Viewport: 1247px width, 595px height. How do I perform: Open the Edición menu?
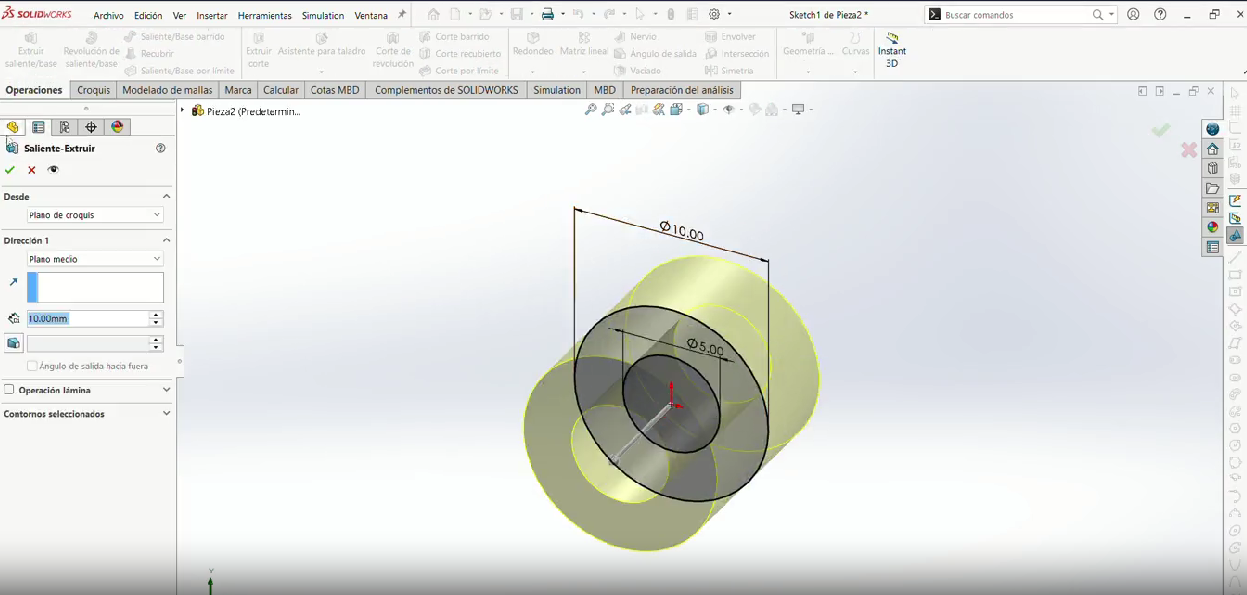click(x=148, y=16)
